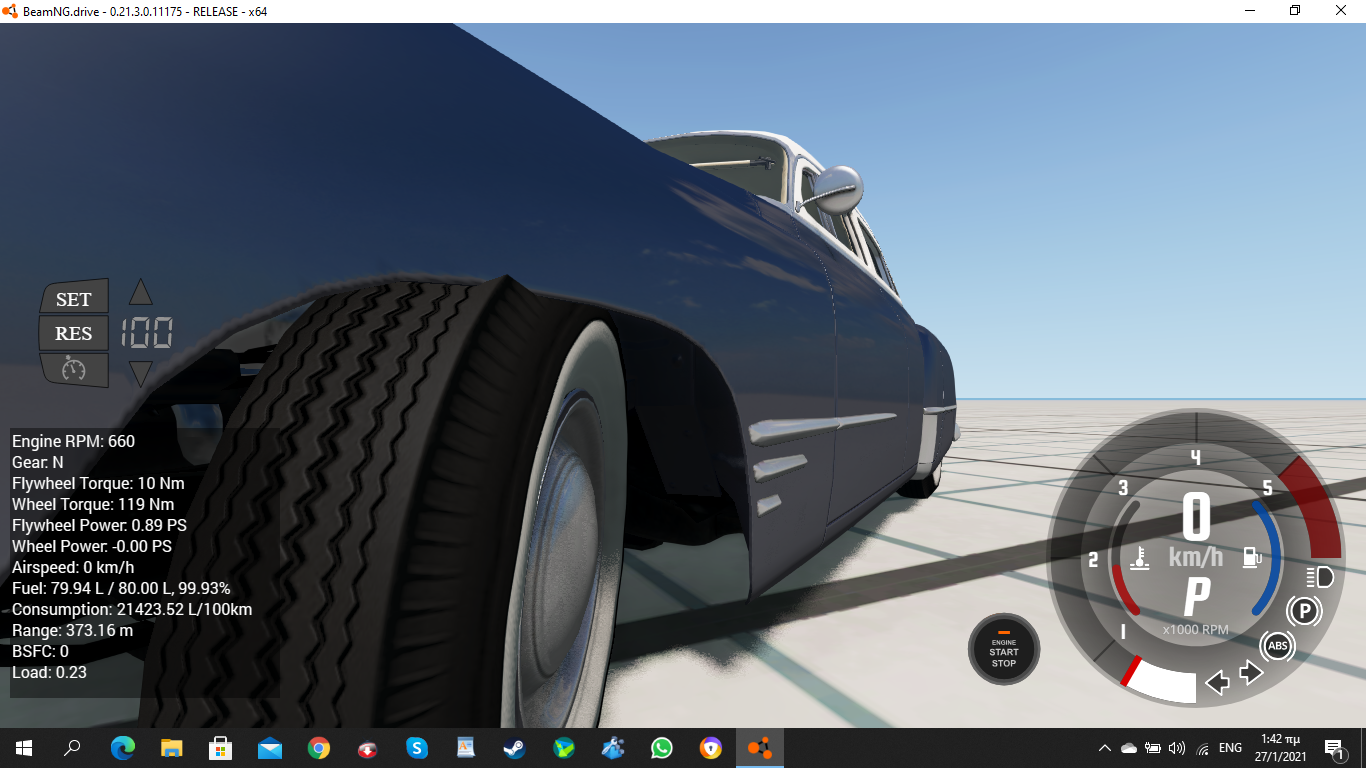Click the Consumption: 21423.52 L/100km line
This screenshot has height=768, width=1366.
pos(132,609)
